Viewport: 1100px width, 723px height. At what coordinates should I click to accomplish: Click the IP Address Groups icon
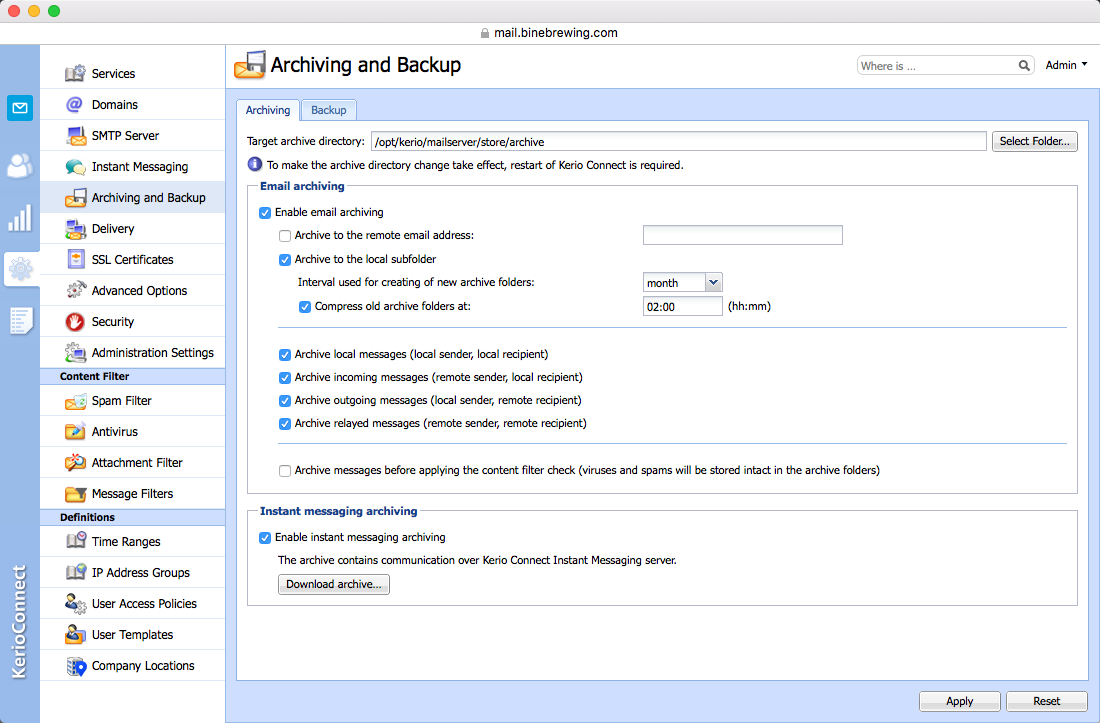click(x=75, y=573)
